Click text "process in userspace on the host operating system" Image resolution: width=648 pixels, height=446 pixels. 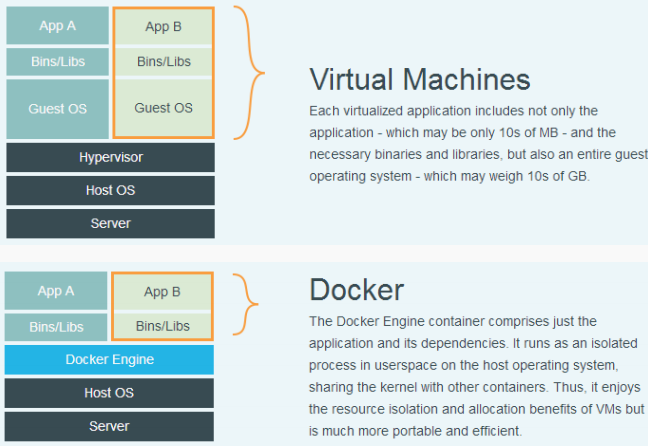463,365
